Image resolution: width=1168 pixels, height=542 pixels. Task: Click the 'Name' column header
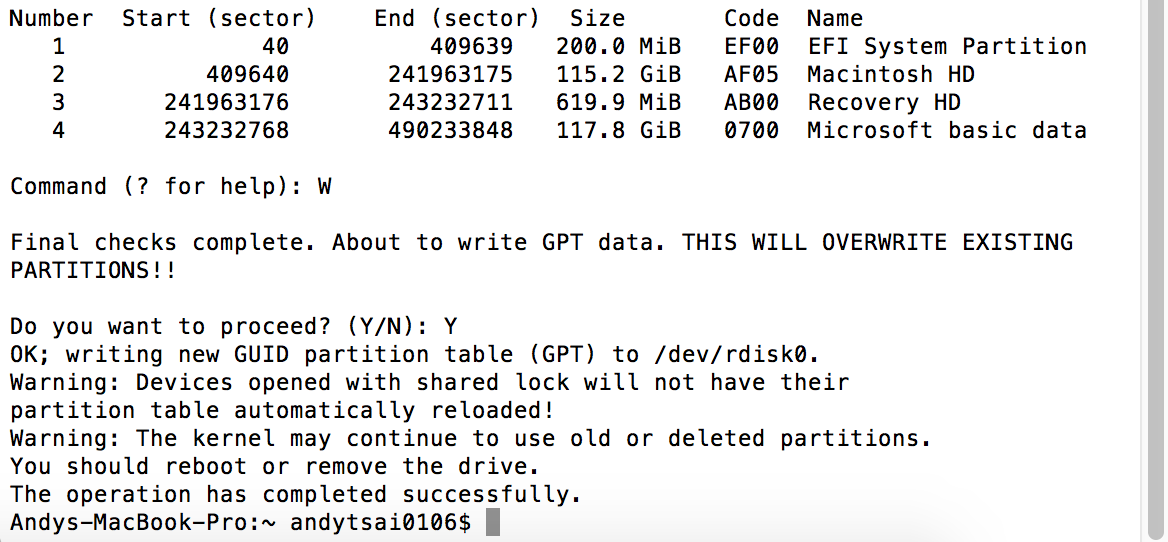834,19
